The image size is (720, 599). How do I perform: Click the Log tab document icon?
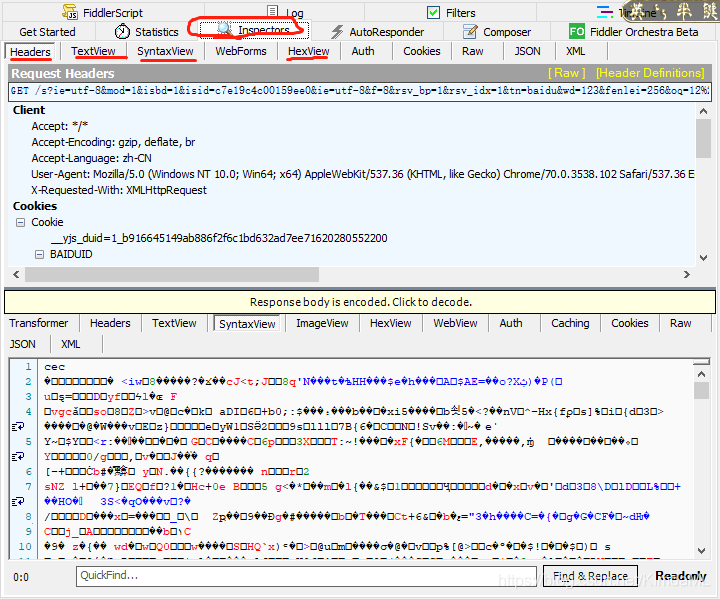point(273,12)
